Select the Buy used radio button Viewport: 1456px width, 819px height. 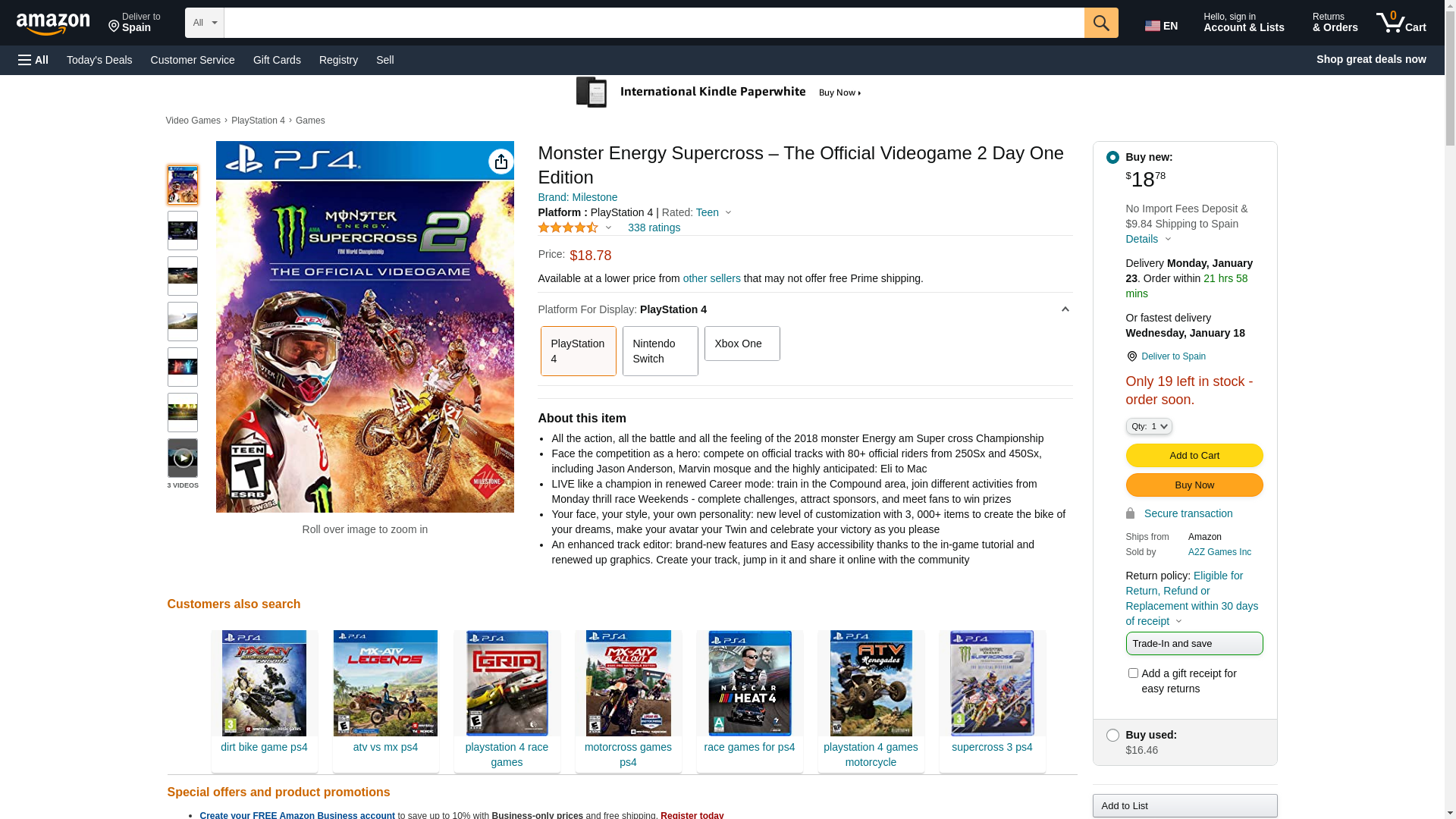1112,736
